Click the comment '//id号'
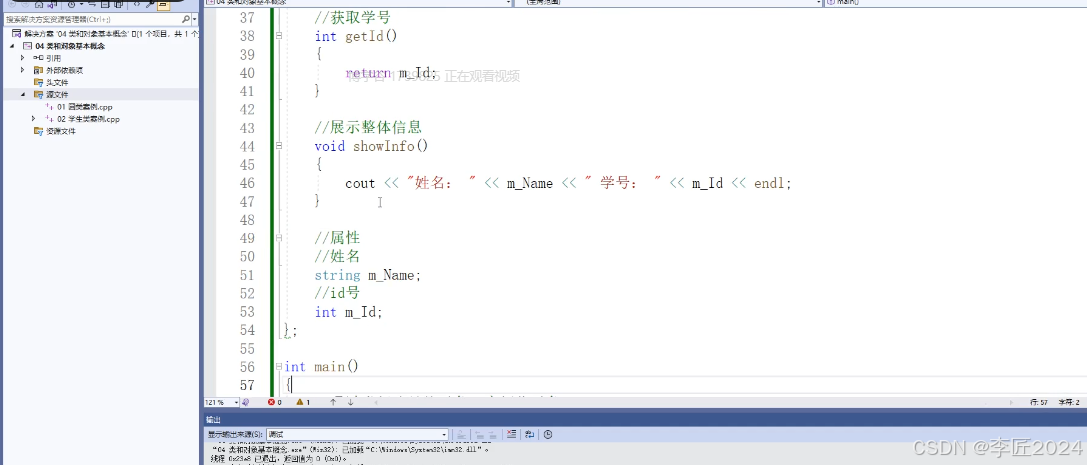This screenshot has width=1087, height=465. tap(338, 294)
